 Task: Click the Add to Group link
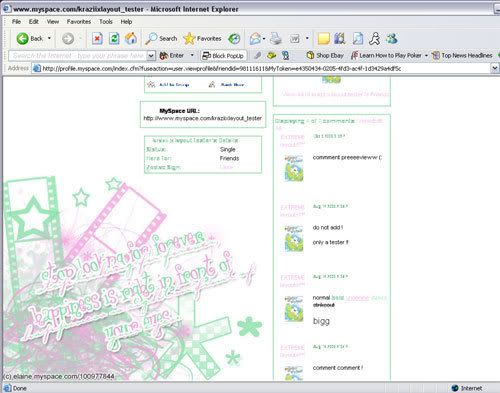174,85
